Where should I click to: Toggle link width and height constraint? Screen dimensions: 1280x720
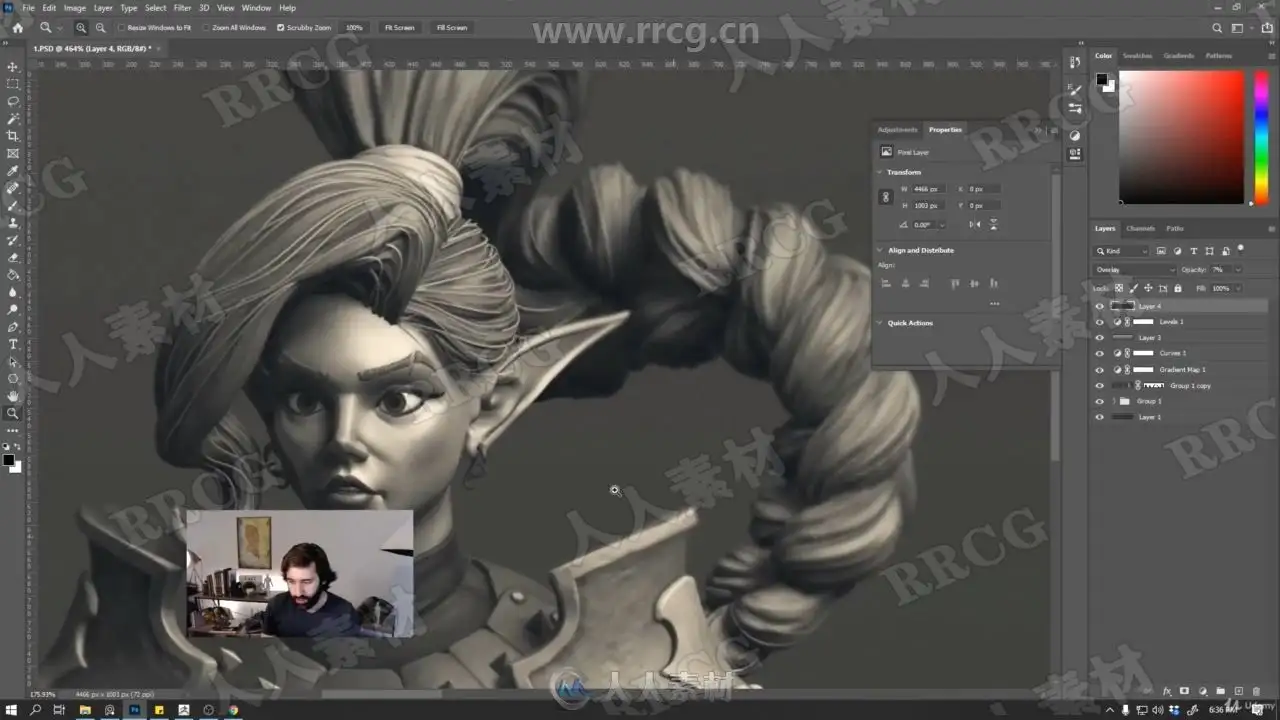885,197
